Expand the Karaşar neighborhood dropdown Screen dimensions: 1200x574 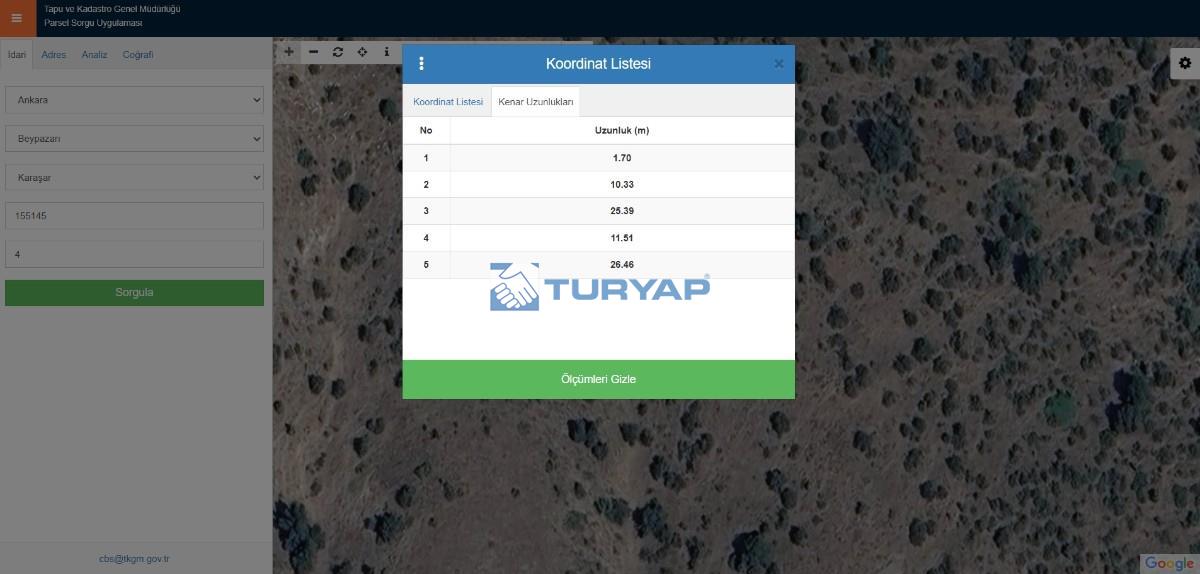[x=134, y=177]
